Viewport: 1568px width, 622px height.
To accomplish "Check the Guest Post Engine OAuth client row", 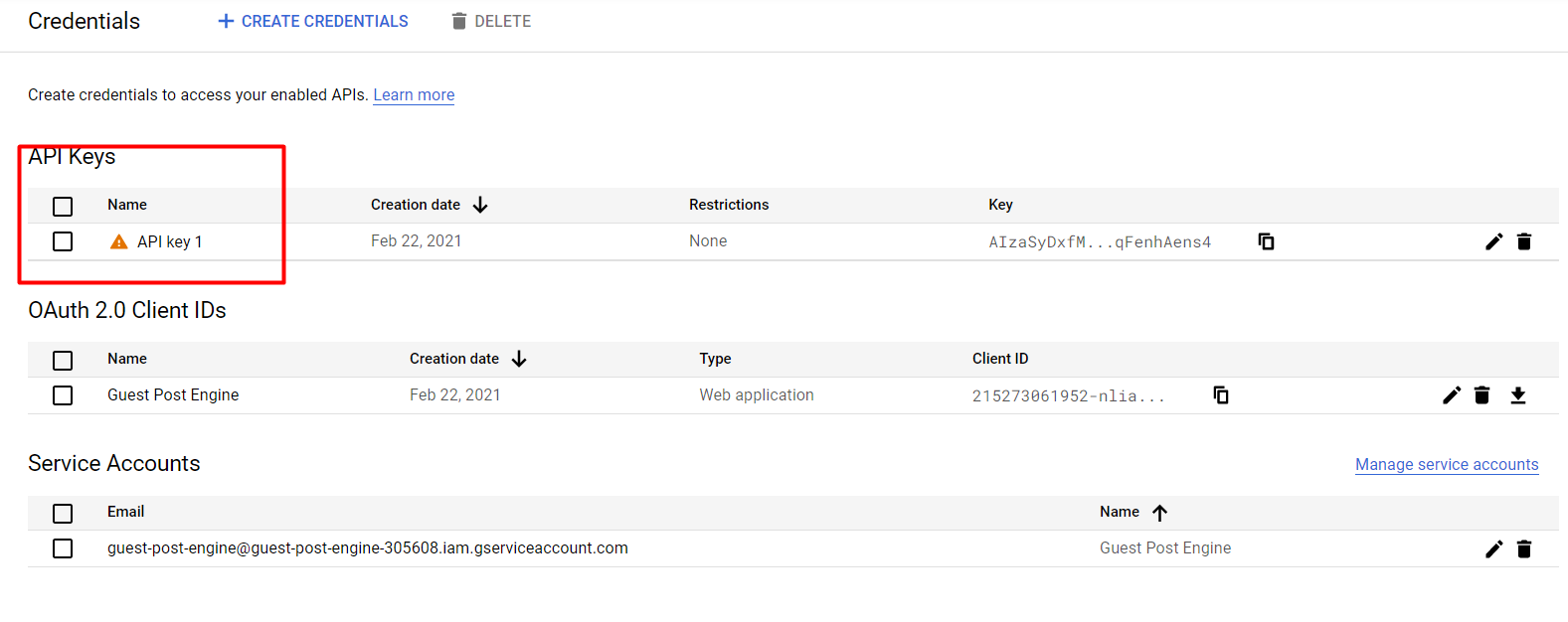I will pos(63,395).
